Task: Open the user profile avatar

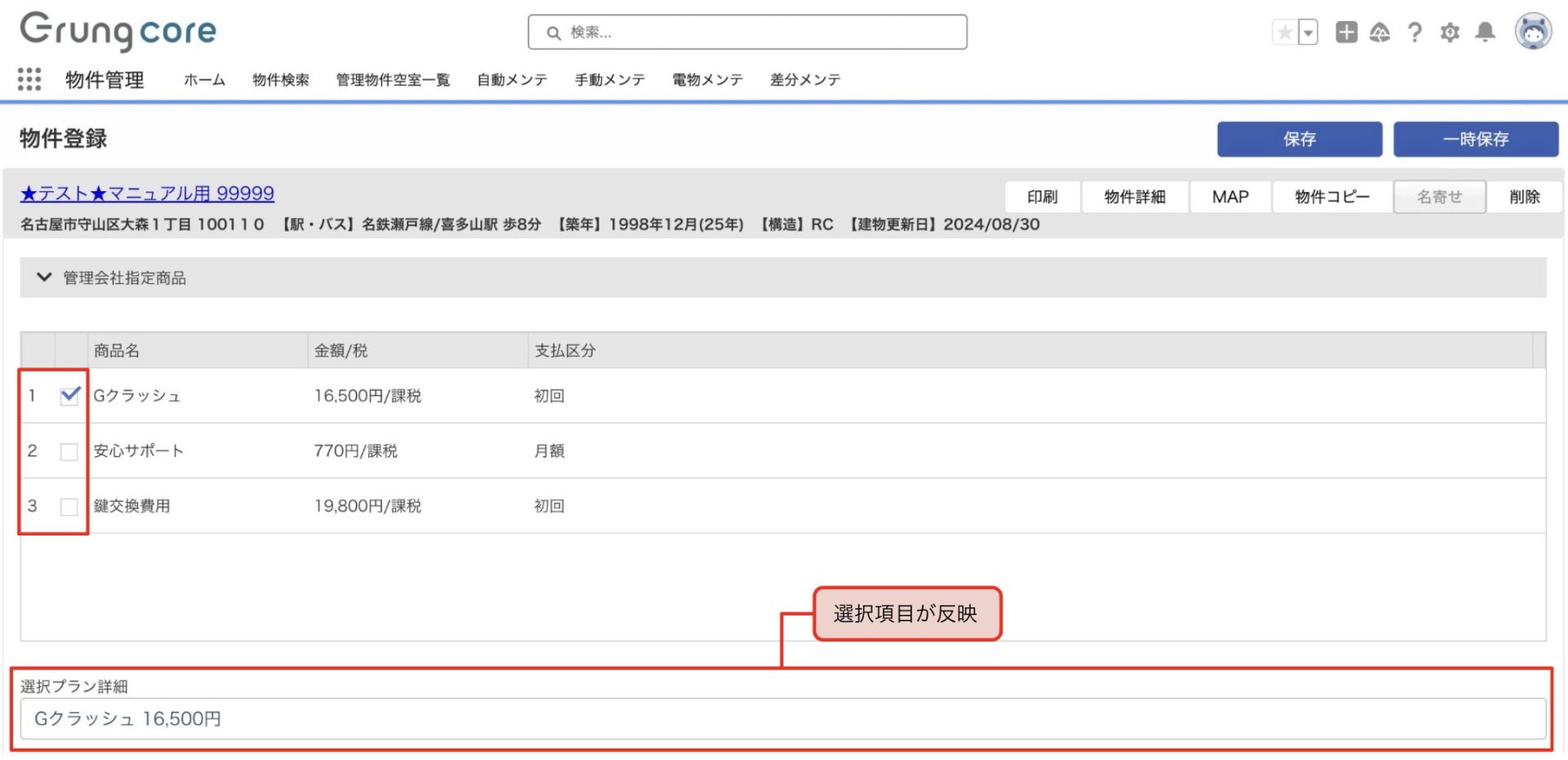Action: (1533, 33)
